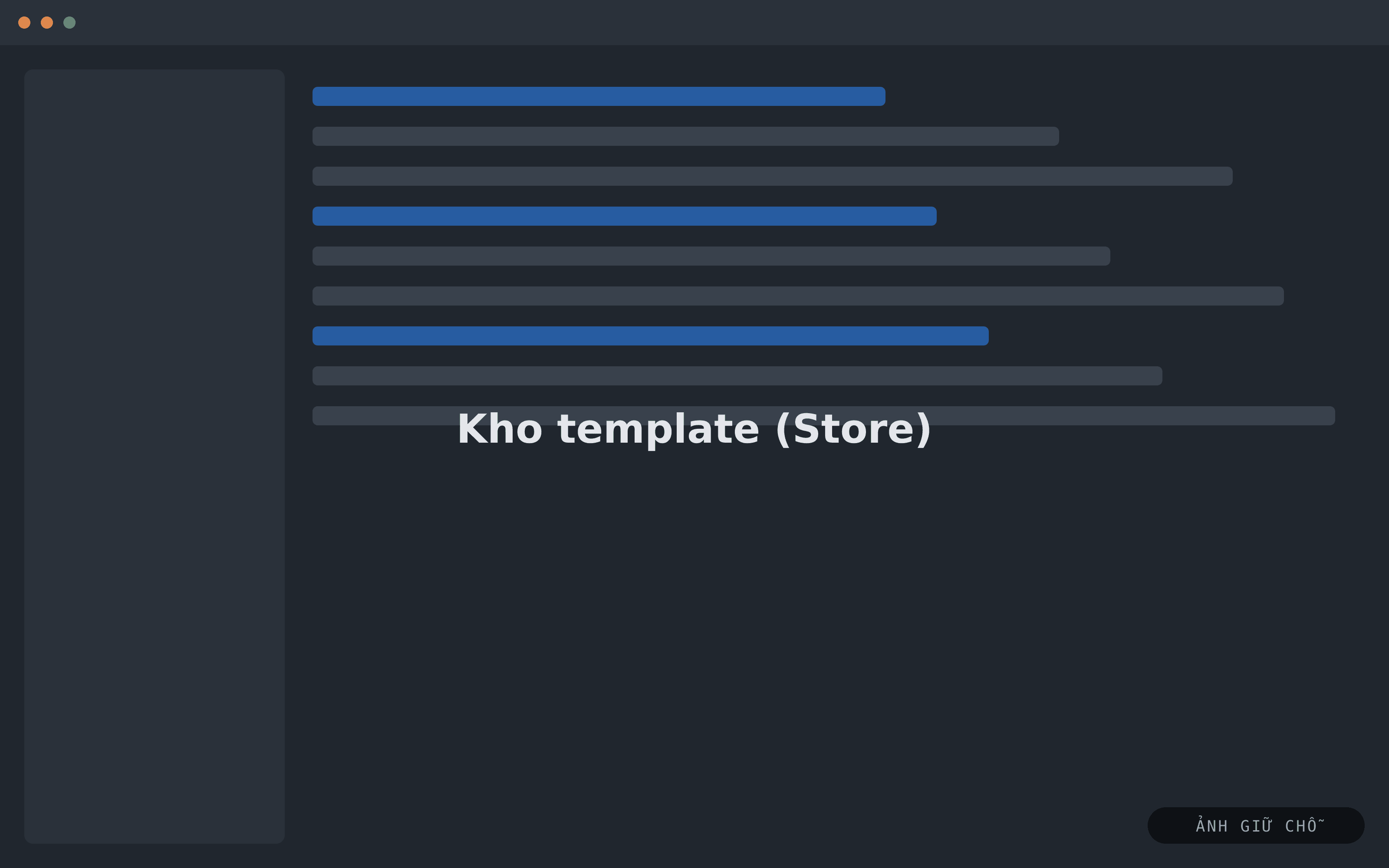Click the green window dot
The image size is (1389, 868).
tap(69, 23)
